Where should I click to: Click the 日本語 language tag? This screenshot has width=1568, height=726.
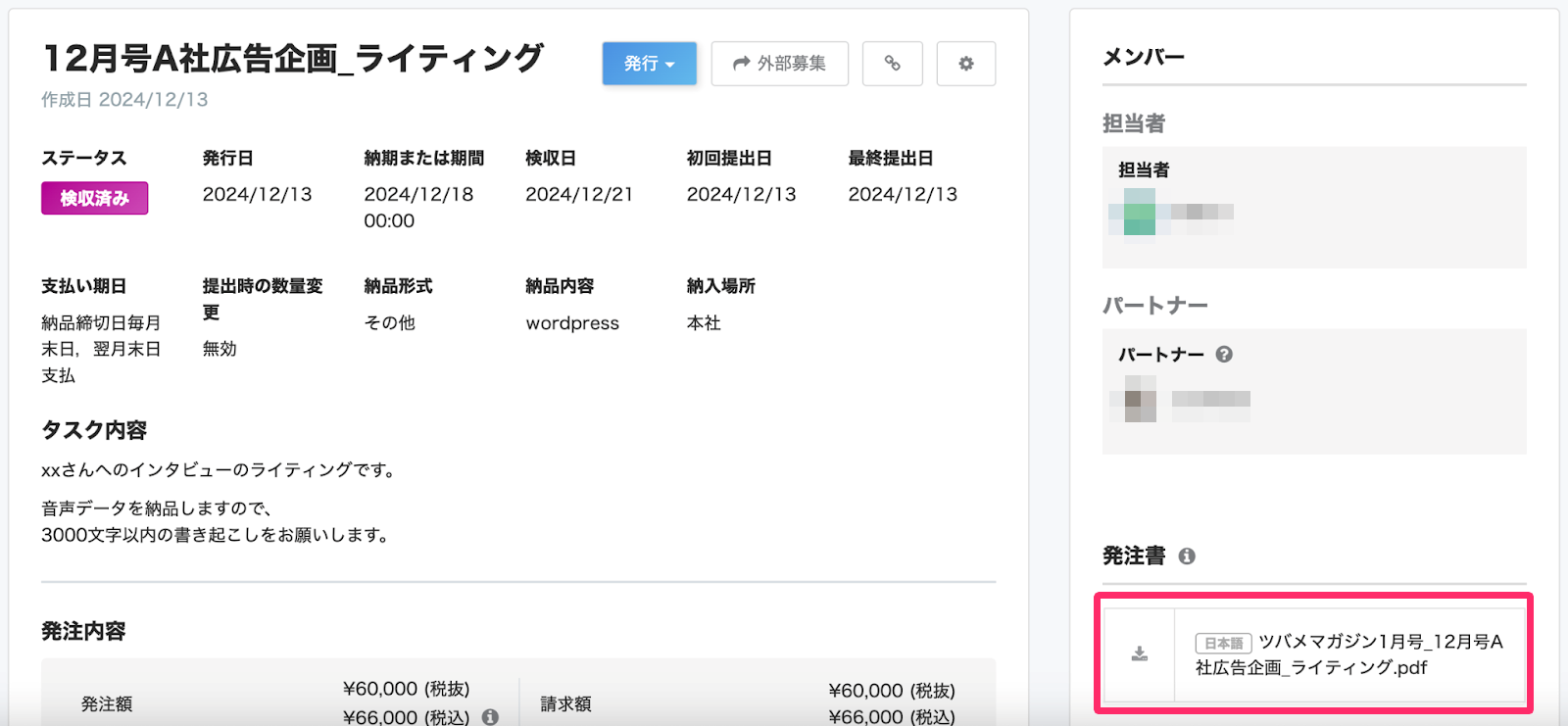1223,644
